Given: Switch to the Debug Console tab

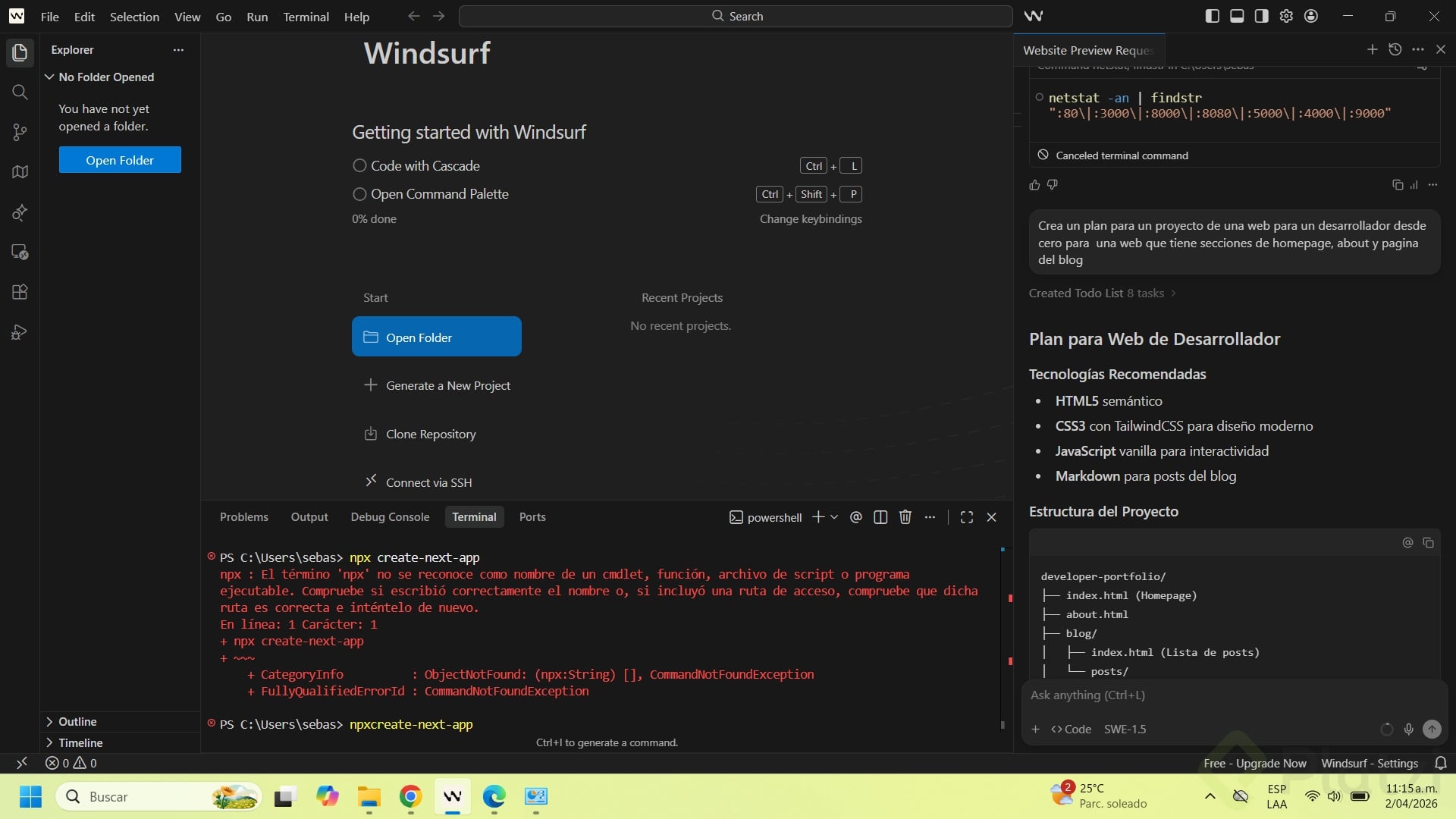Looking at the screenshot, I should pos(390,517).
